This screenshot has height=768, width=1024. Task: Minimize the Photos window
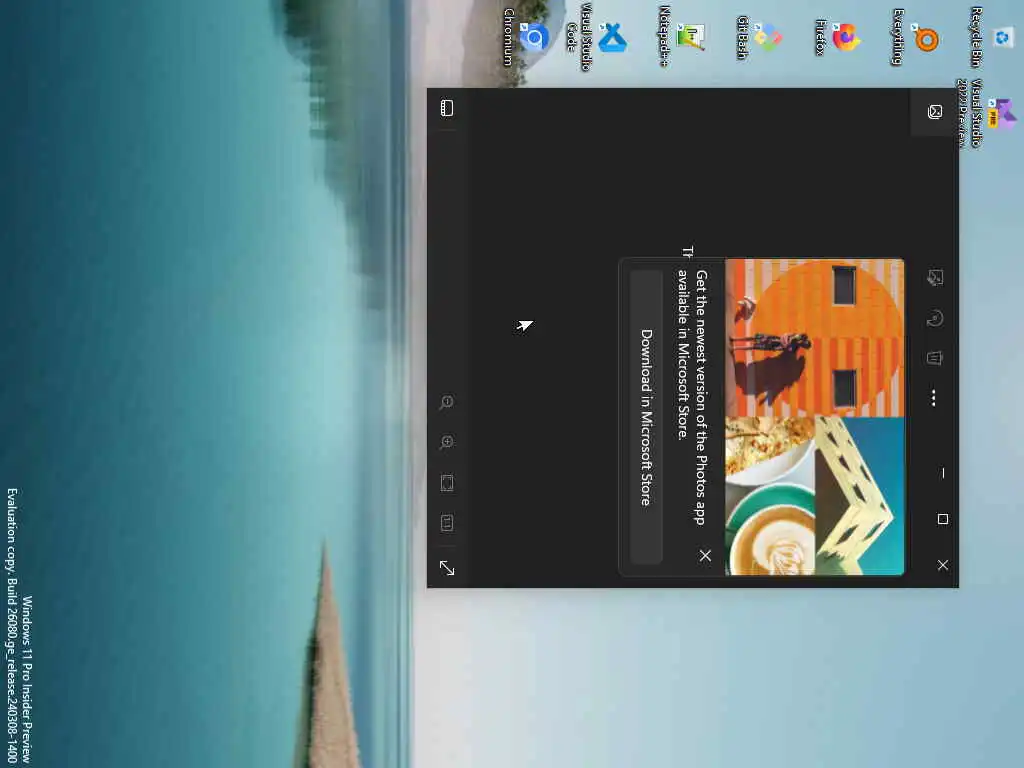(942, 473)
